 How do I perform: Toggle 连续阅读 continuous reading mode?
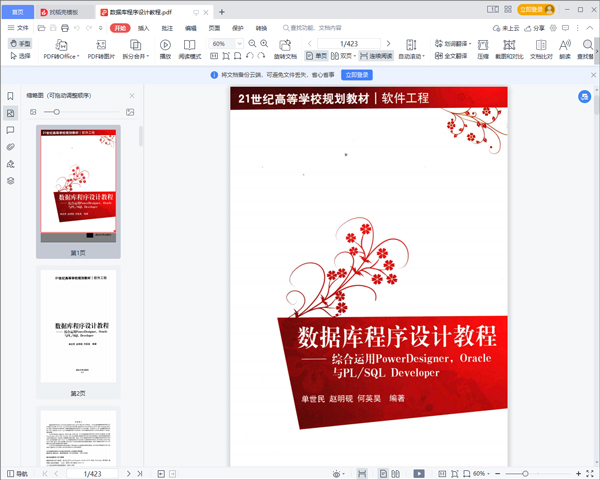coord(376,56)
